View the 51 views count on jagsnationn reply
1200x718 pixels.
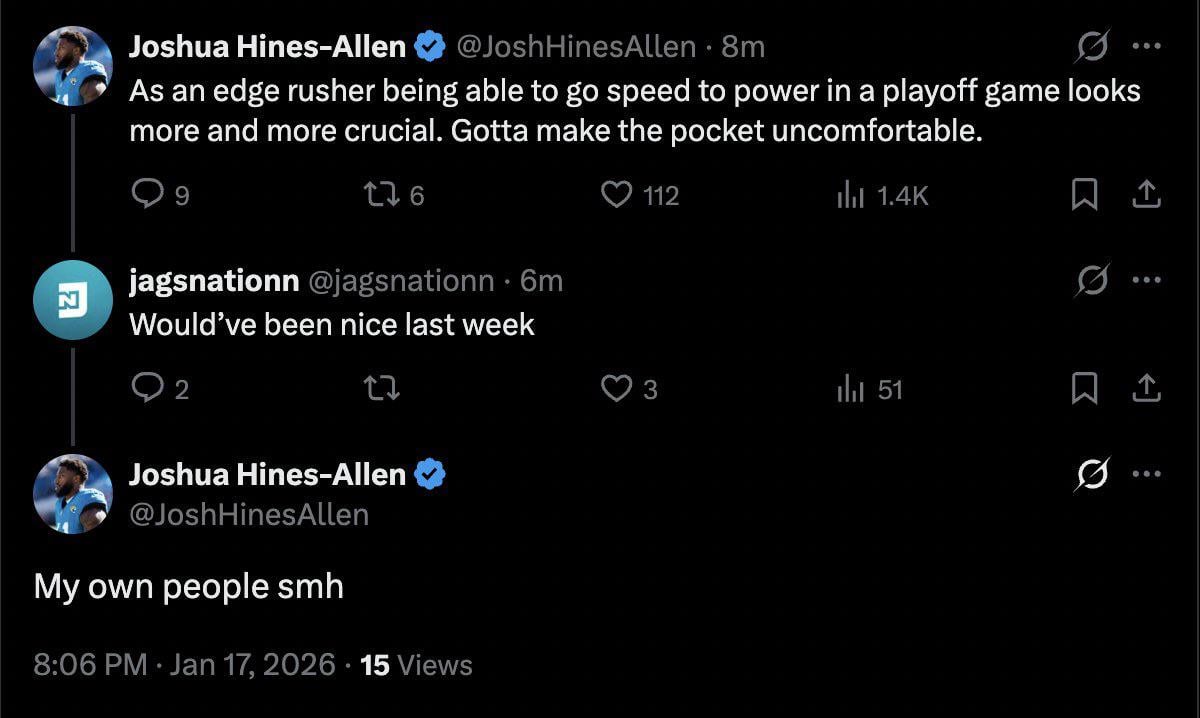click(x=868, y=388)
